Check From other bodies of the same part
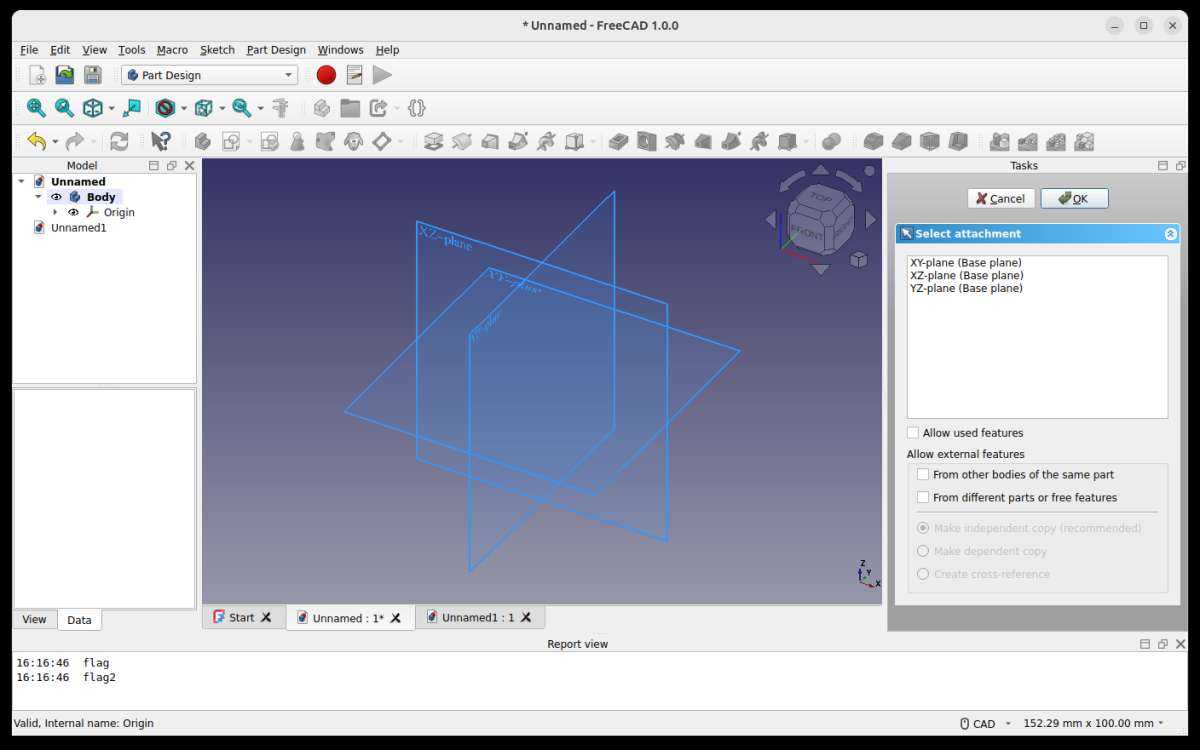1200x750 pixels. [x=923, y=475]
